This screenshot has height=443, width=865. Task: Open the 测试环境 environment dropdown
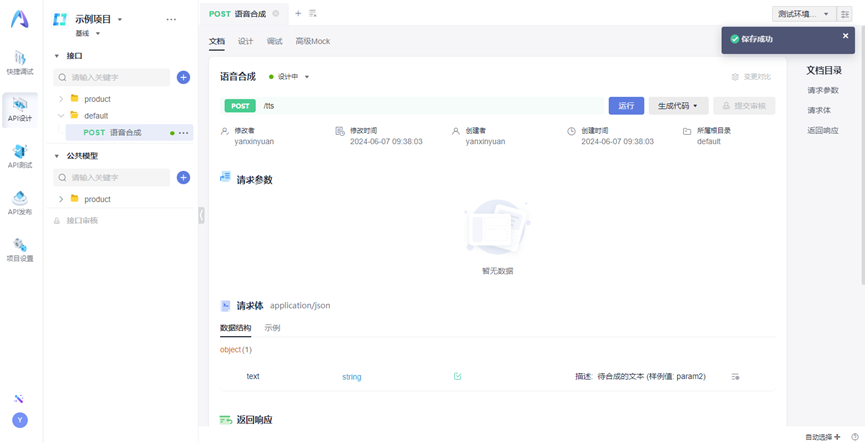(804, 14)
